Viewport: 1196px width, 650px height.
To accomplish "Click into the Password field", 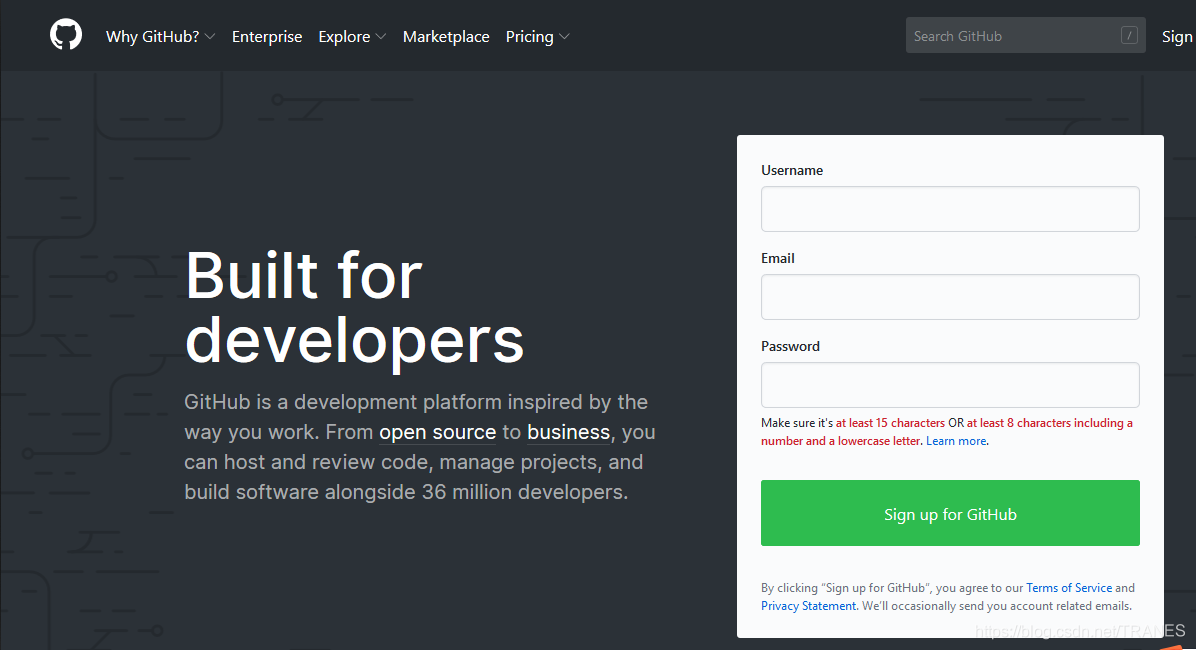I will pyautogui.click(x=950, y=385).
